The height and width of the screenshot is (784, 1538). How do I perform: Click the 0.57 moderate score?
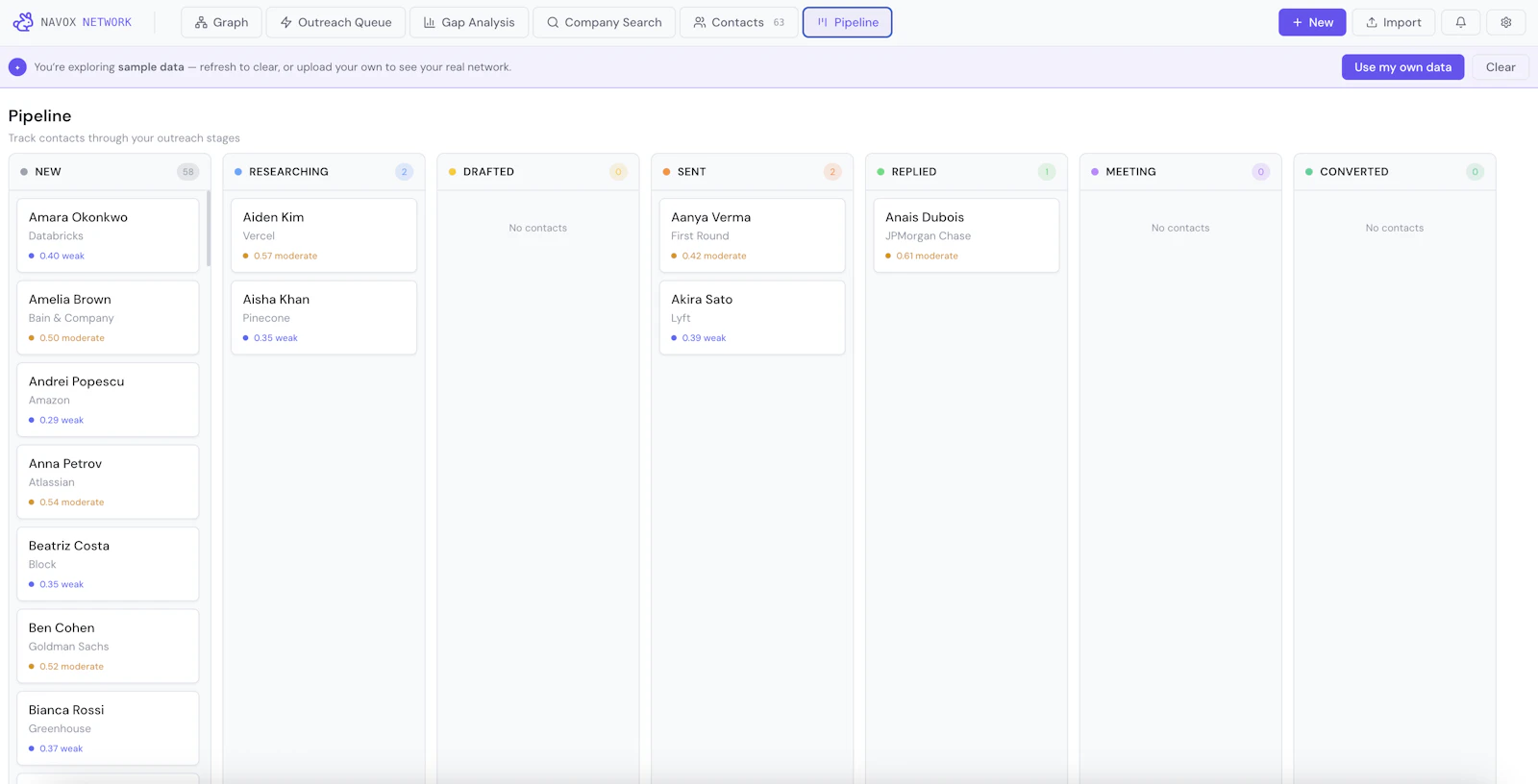tap(285, 256)
